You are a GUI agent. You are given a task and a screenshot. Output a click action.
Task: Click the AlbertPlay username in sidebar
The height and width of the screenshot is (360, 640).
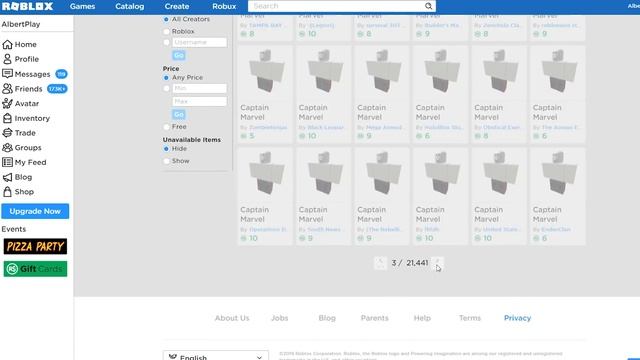(21, 24)
